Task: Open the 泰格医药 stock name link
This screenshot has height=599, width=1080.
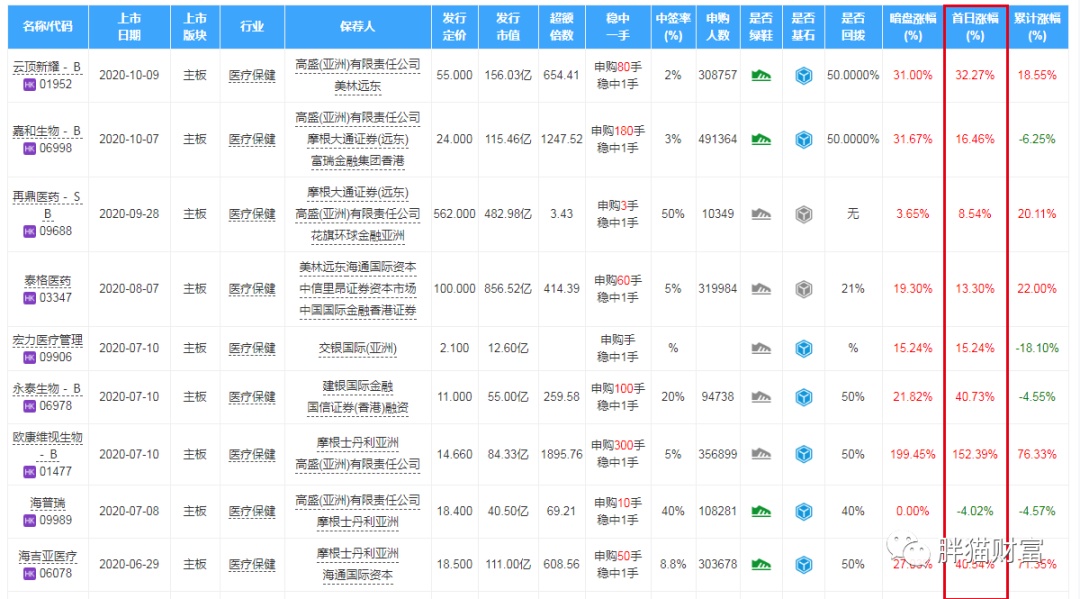Action: point(46,280)
